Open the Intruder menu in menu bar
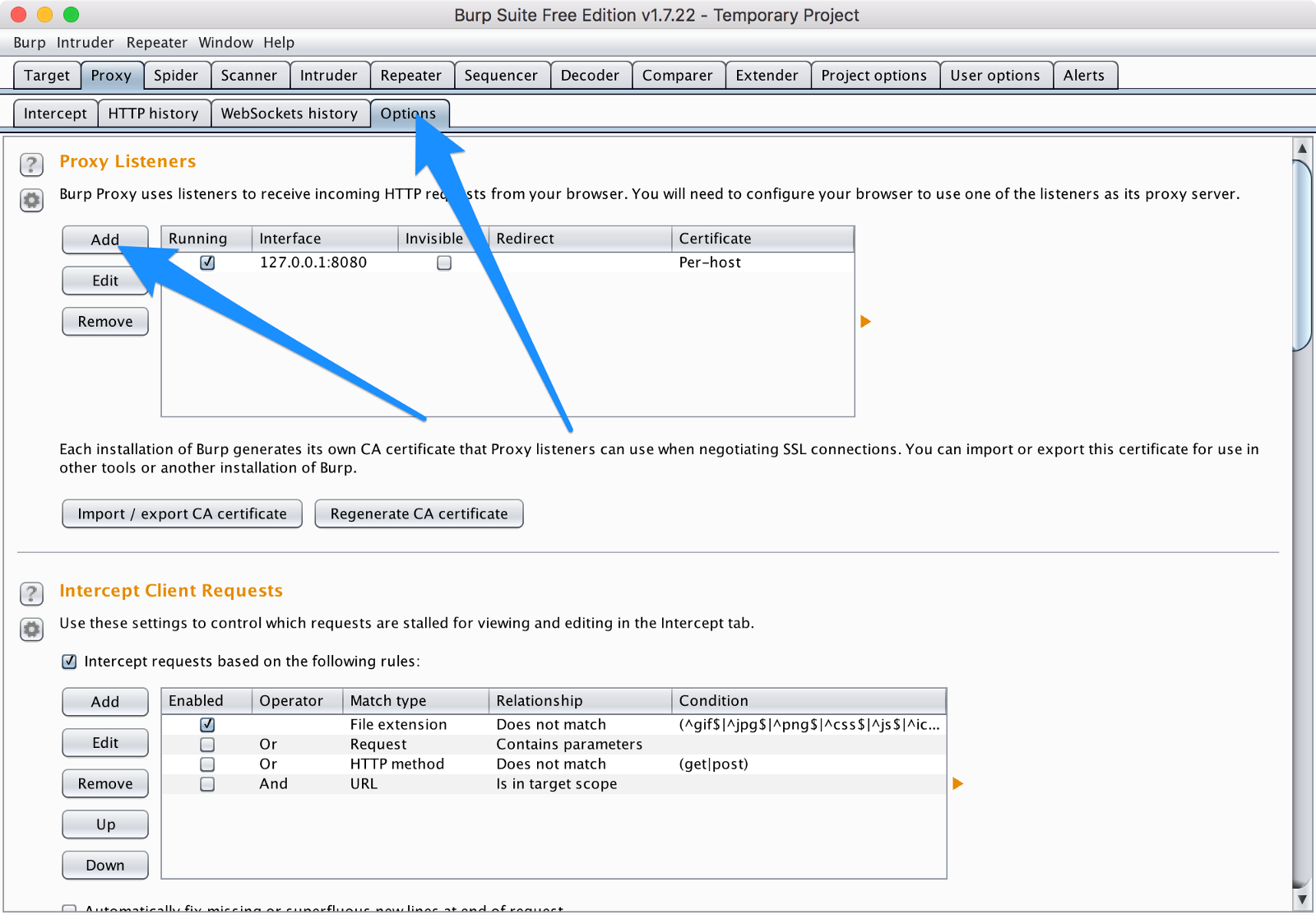Image resolution: width=1316 pixels, height=915 pixels. pyautogui.click(x=86, y=43)
